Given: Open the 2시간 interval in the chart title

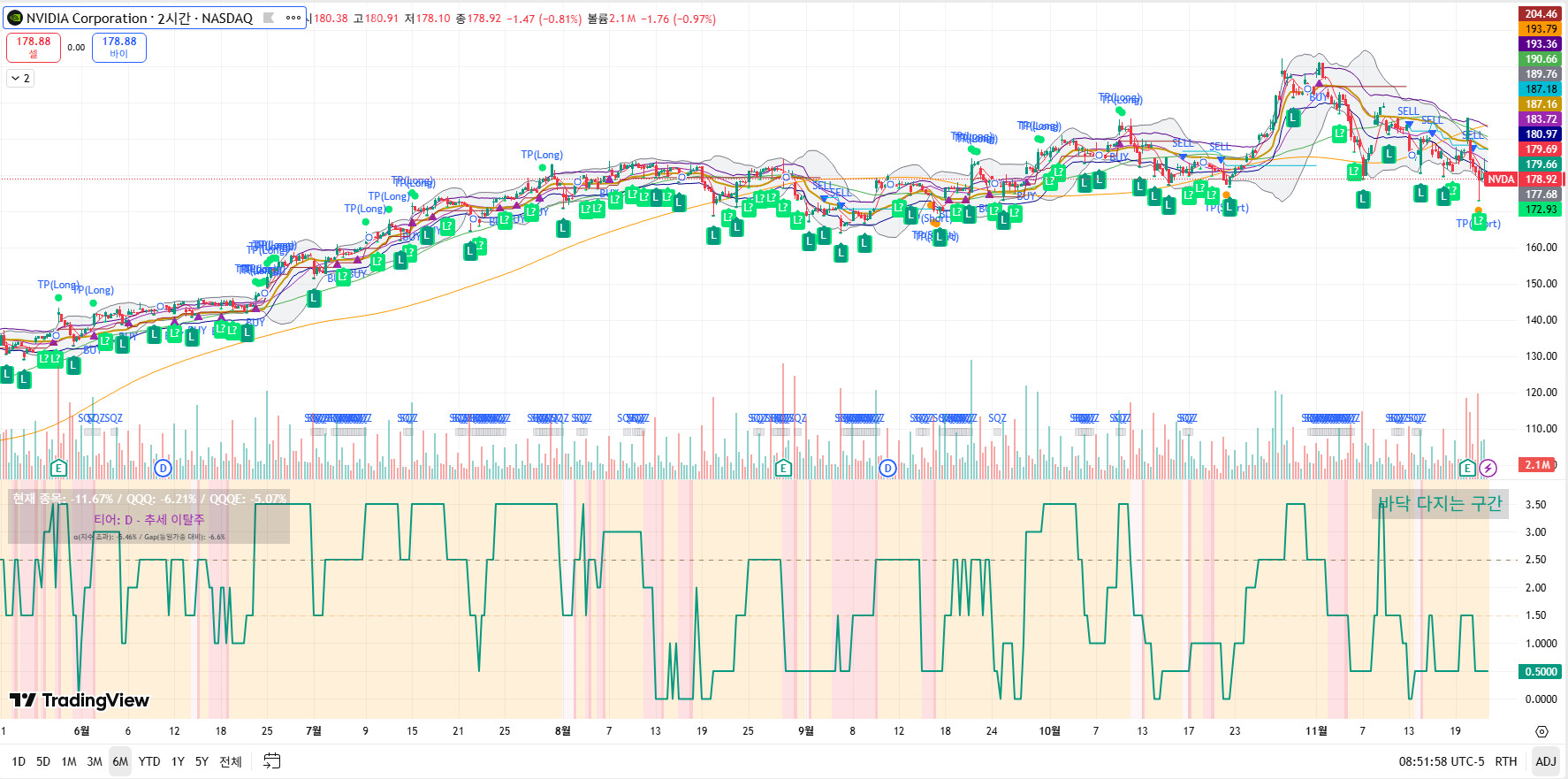Looking at the screenshot, I should tap(173, 19).
